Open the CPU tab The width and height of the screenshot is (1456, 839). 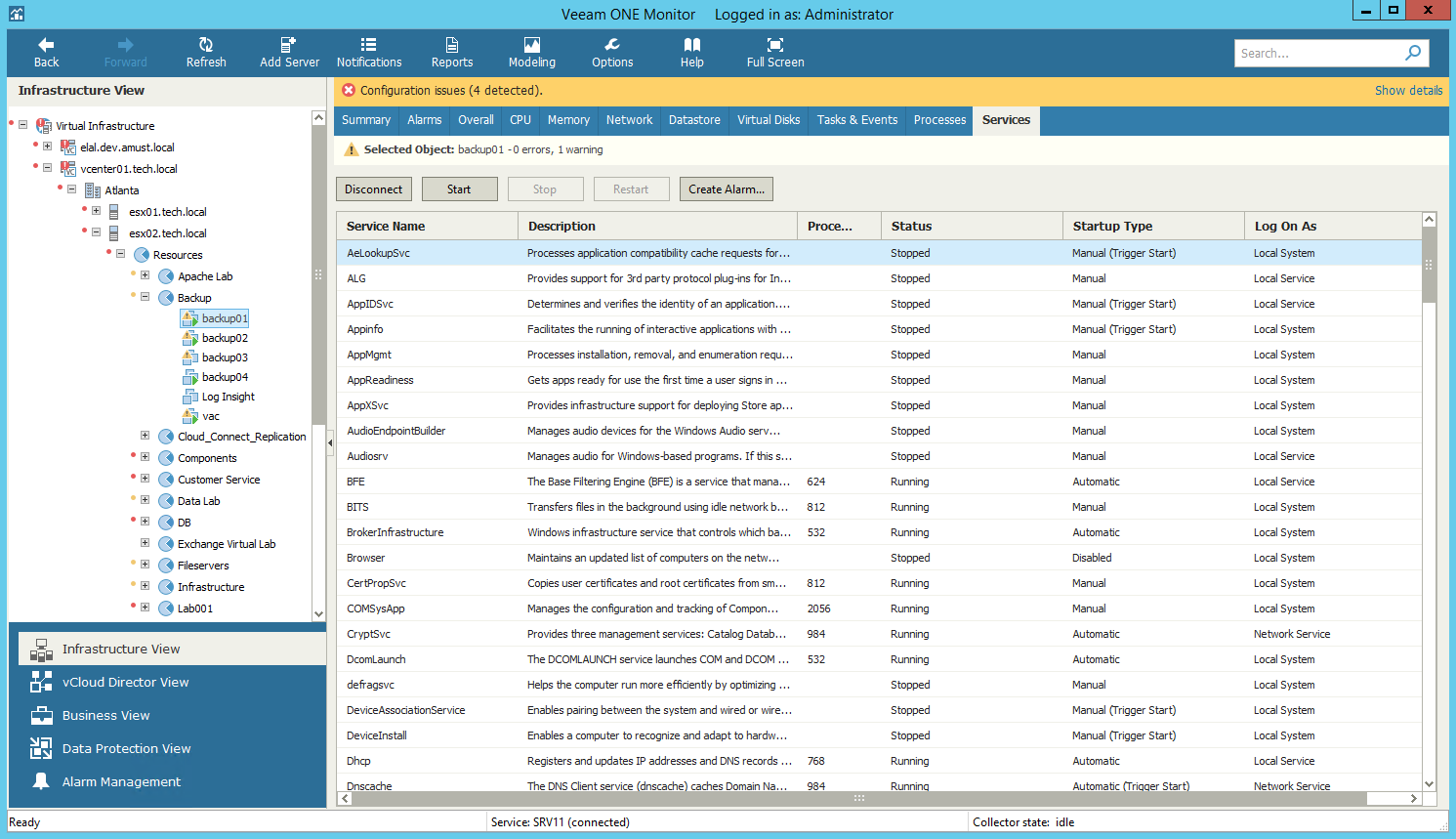coord(520,120)
